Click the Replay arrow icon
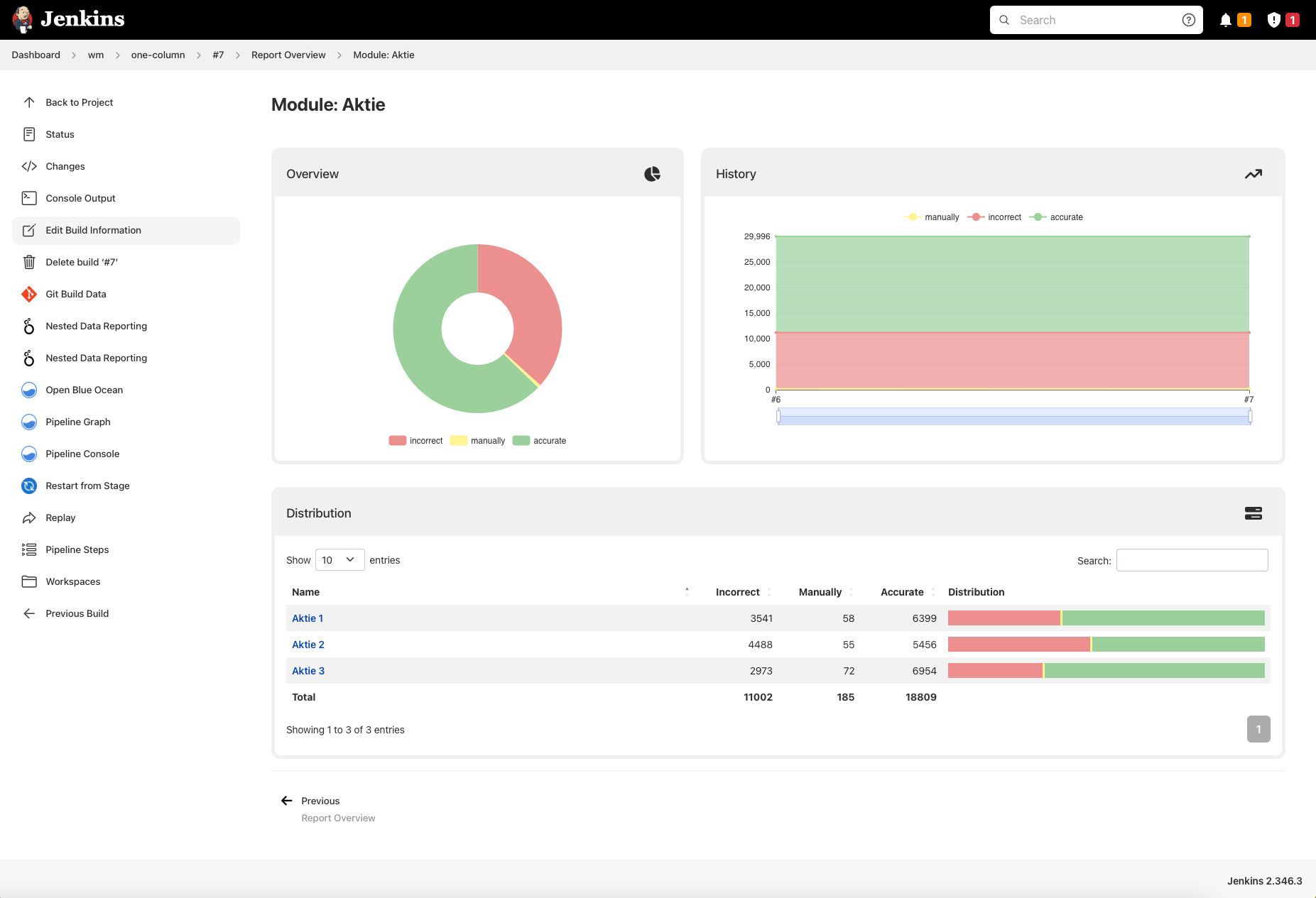1316x898 pixels. coord(29,518)
